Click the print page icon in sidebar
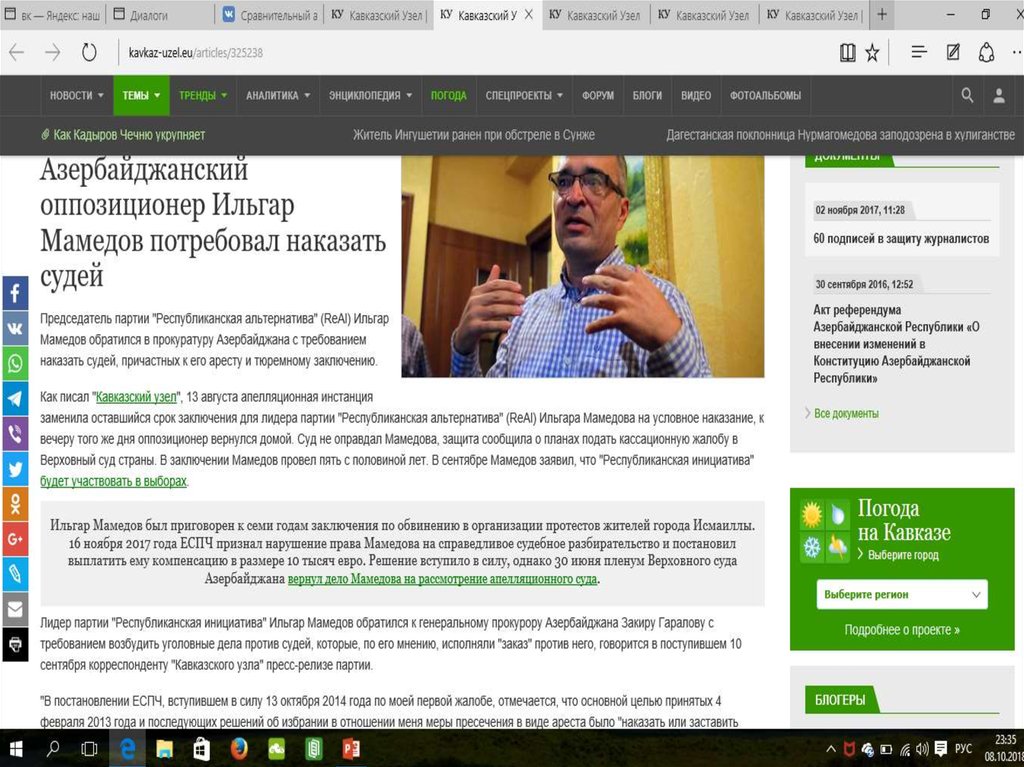Viewport: 1024px width, 767px height. coord(15,644)
